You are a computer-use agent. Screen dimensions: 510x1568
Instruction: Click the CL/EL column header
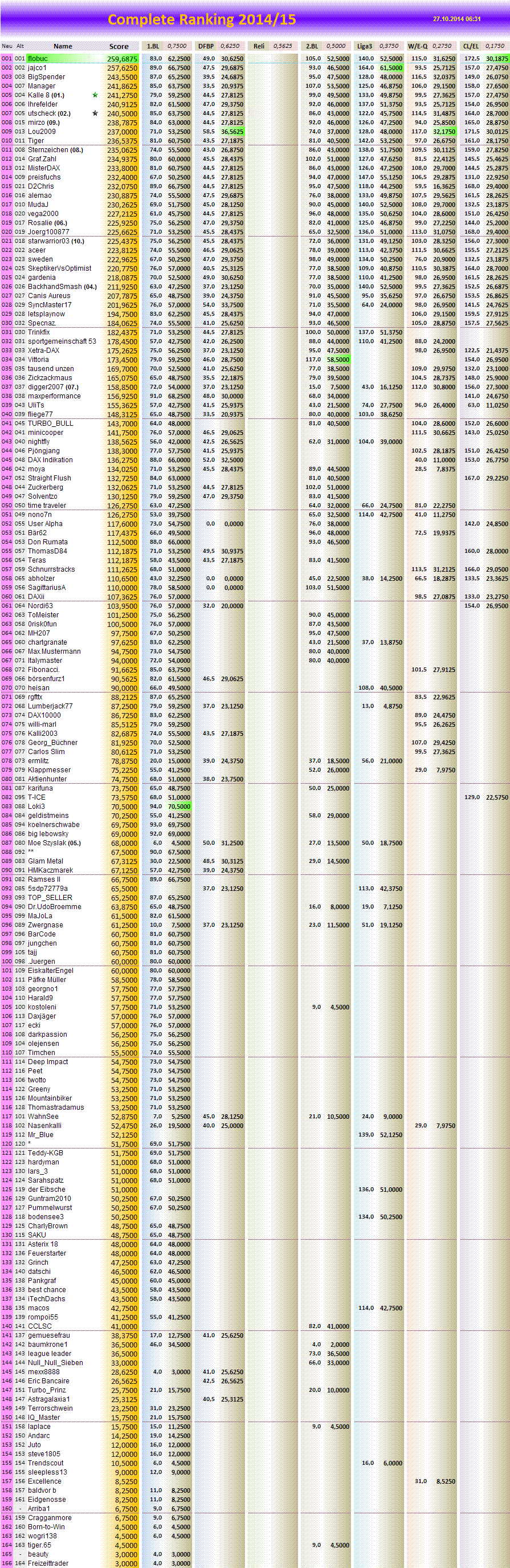coord(471,46)
